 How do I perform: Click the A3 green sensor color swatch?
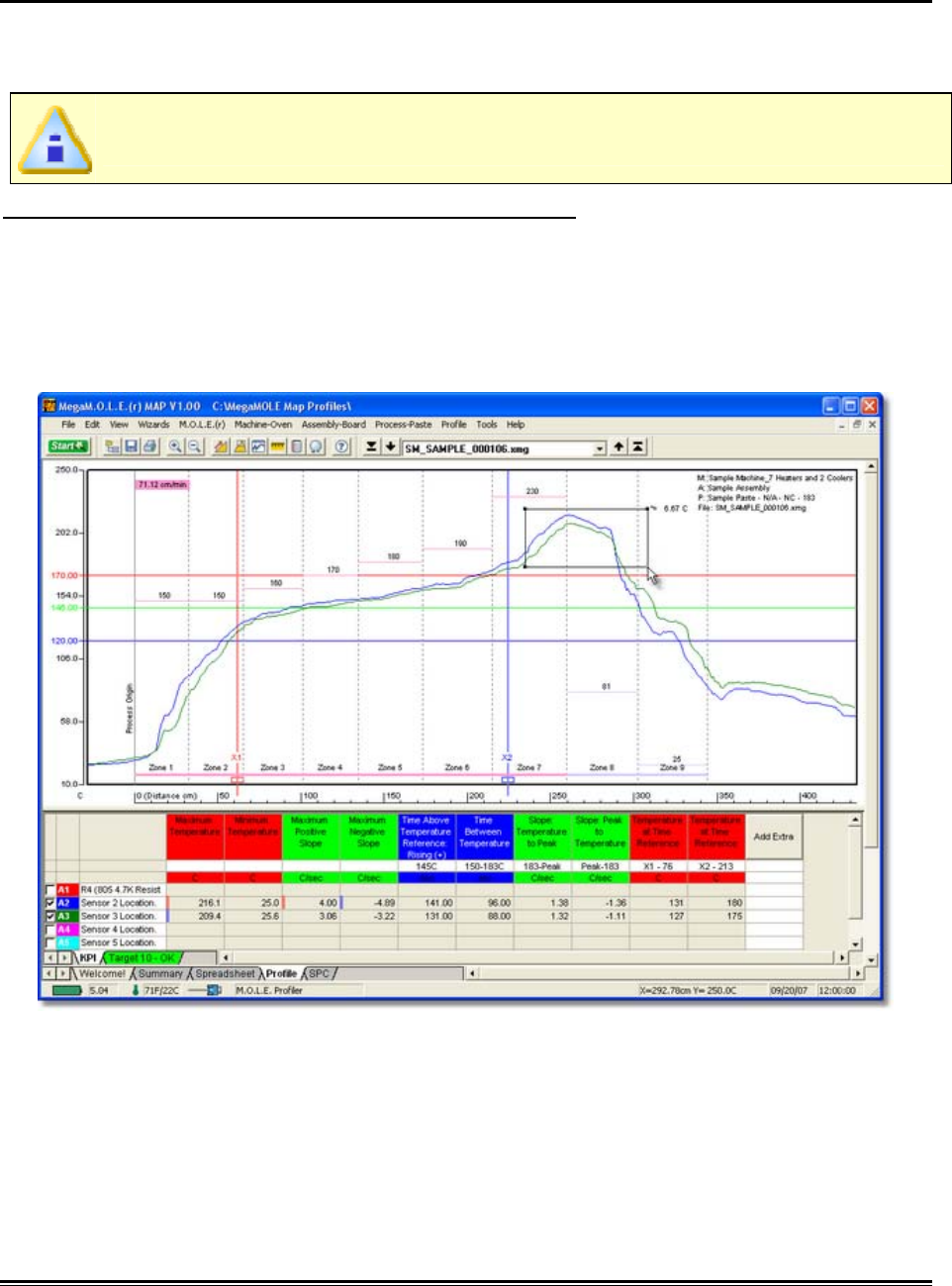67,917
